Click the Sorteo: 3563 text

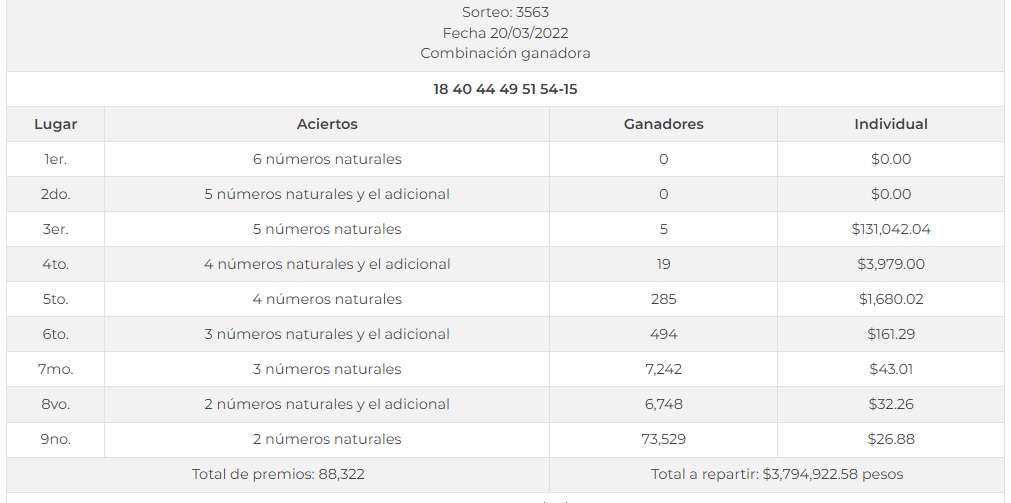tap(505, 13)
